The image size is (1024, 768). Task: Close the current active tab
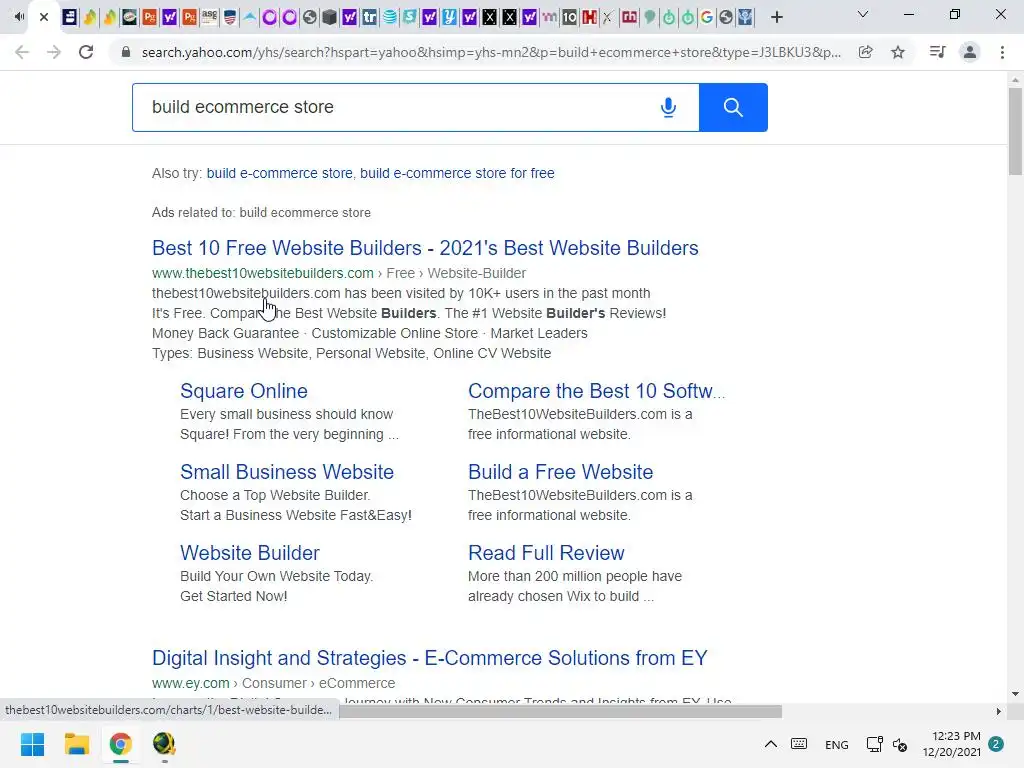(x=44, y=17)
